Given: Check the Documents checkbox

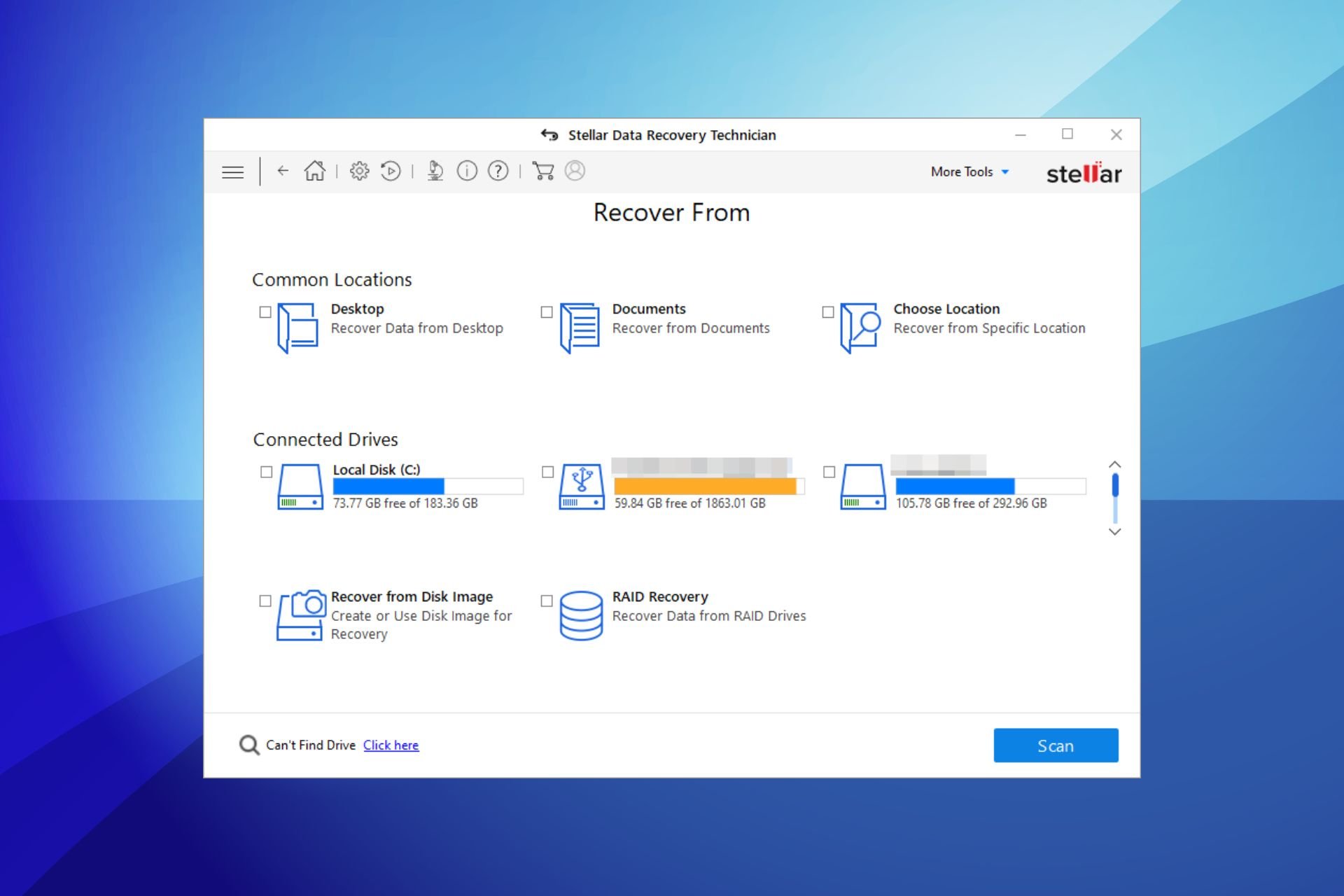Looking at the screenshot, I should coord(547,312).
